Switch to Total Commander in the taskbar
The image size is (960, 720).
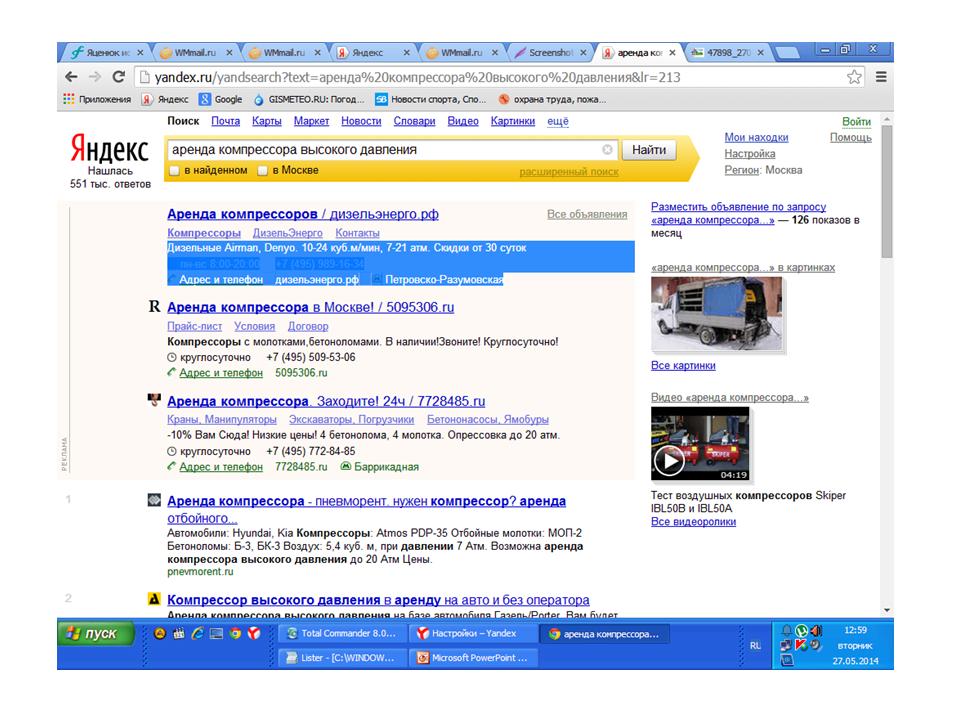pyautogui.click(x=342, y=634)
